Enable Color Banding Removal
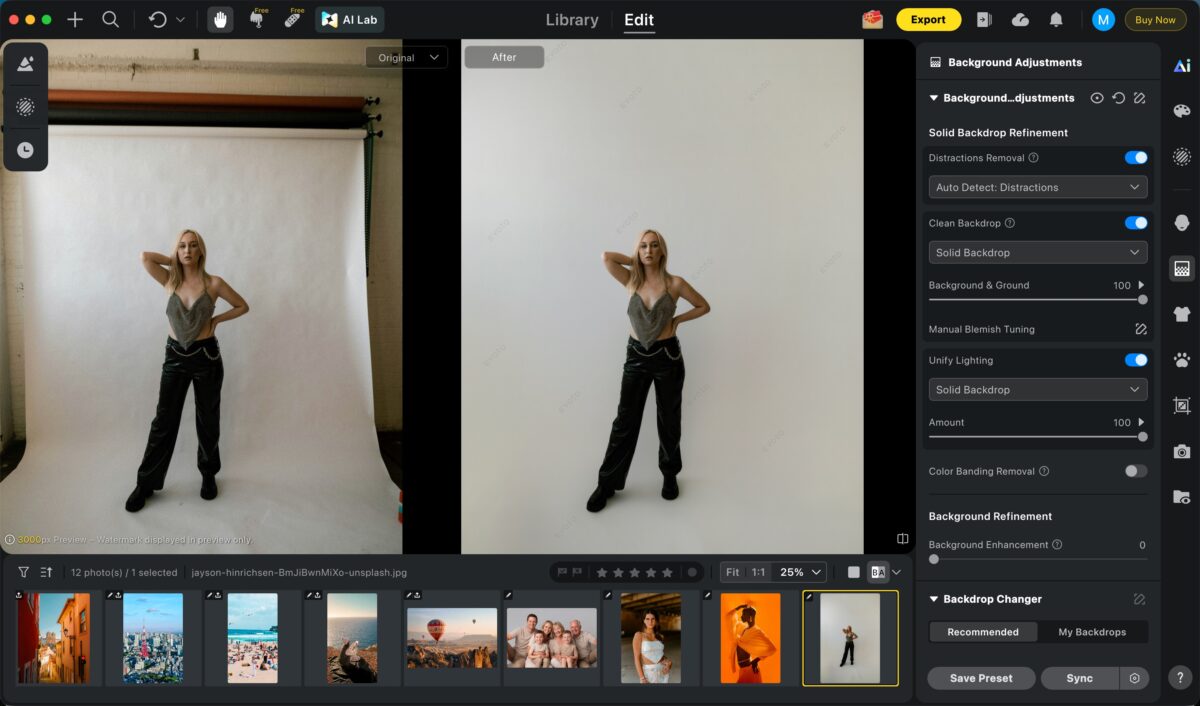Image resolution: width=1200 pixels, height=706 pixels. 1135,471
